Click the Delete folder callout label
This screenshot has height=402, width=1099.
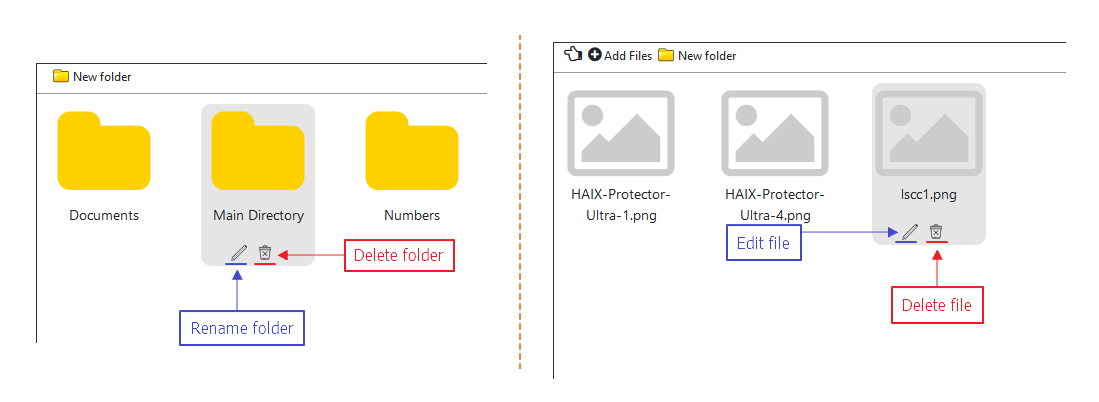pos(399,256)
